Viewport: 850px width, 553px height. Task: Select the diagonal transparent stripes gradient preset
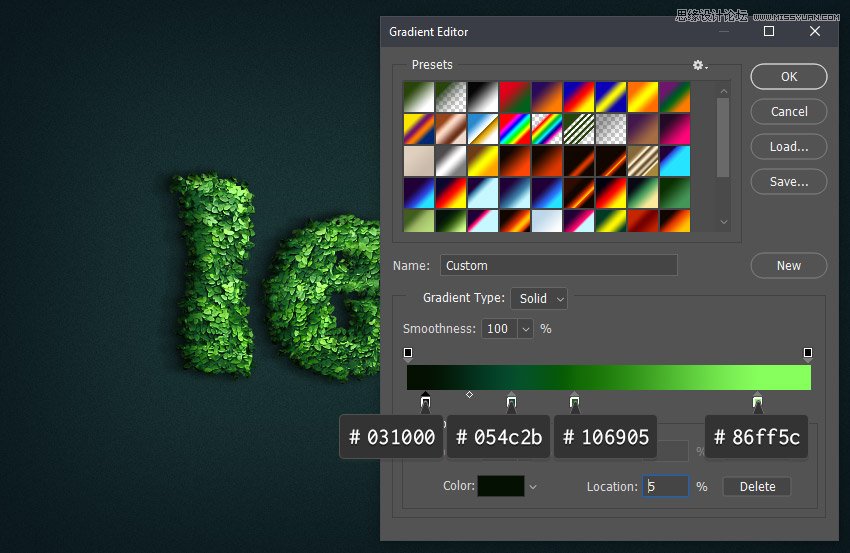coord(578,128)
